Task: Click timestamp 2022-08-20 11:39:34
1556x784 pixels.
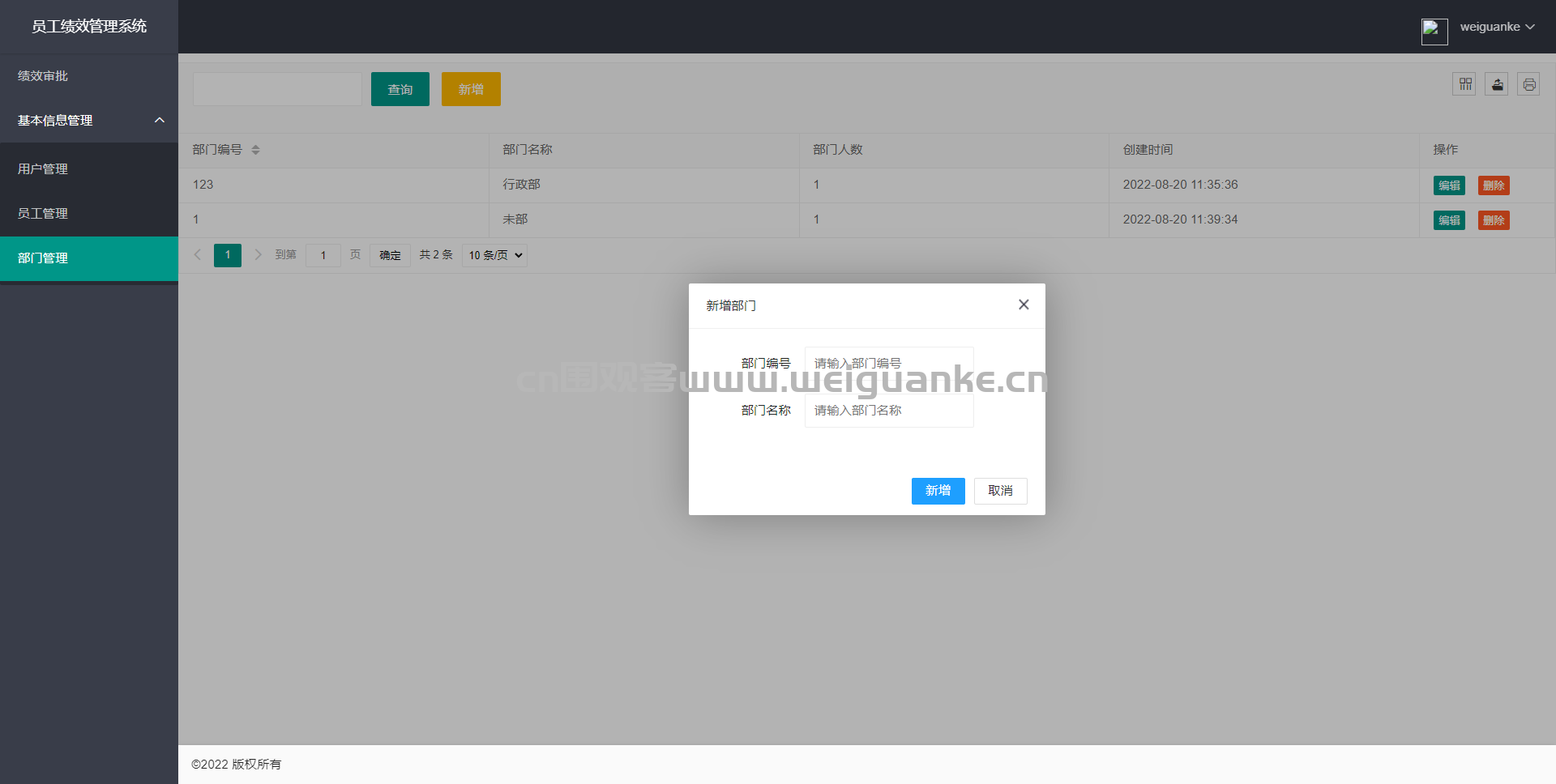Action: coord(1180,219)
